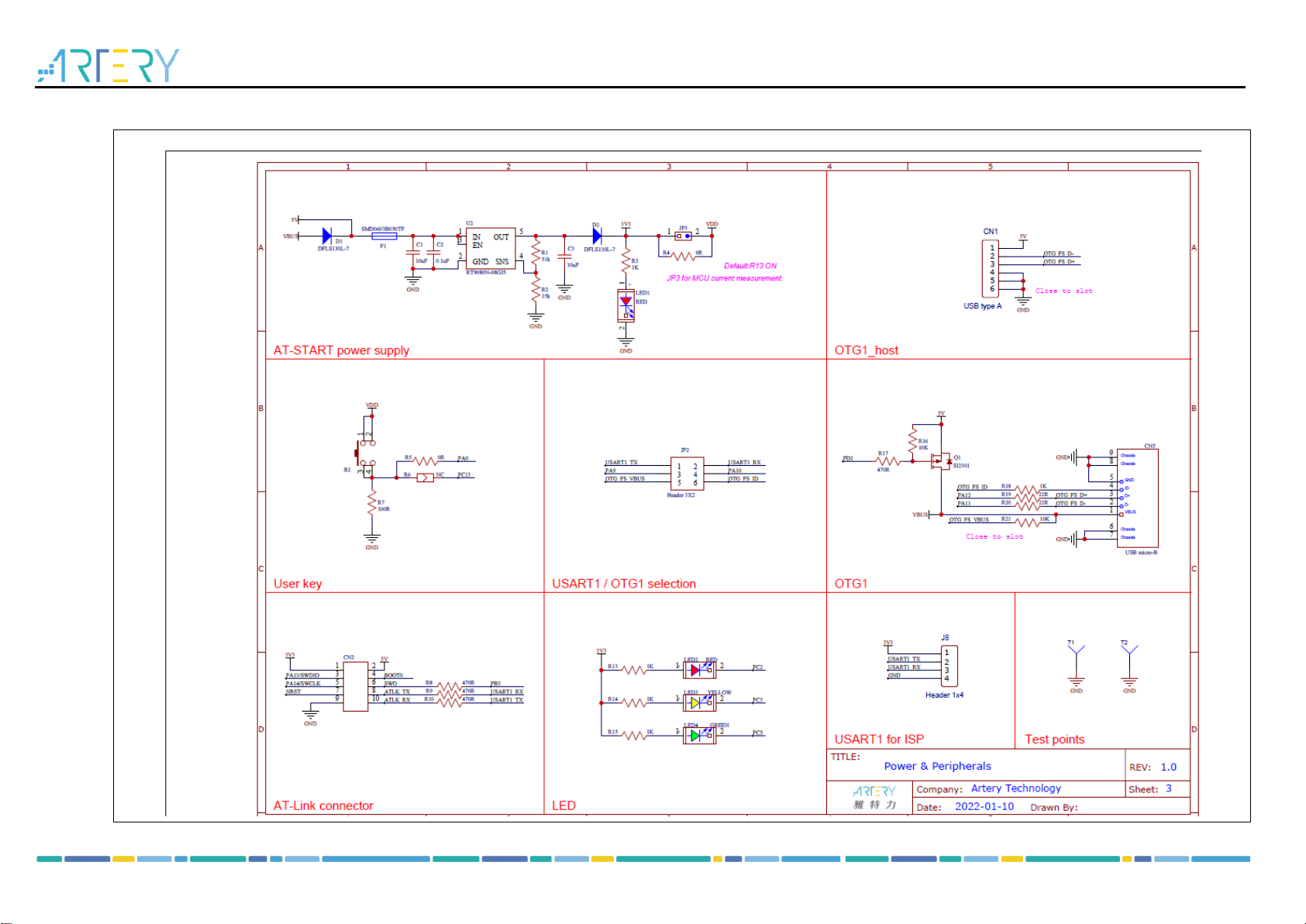Click the JP3 jumper symbol near VDD
This screenshot has height=924, width=1306.
pos(683,236)
